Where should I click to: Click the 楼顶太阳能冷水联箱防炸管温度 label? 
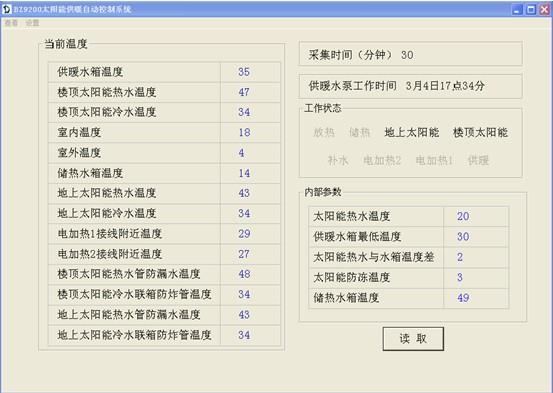click(x=134, y=294)
